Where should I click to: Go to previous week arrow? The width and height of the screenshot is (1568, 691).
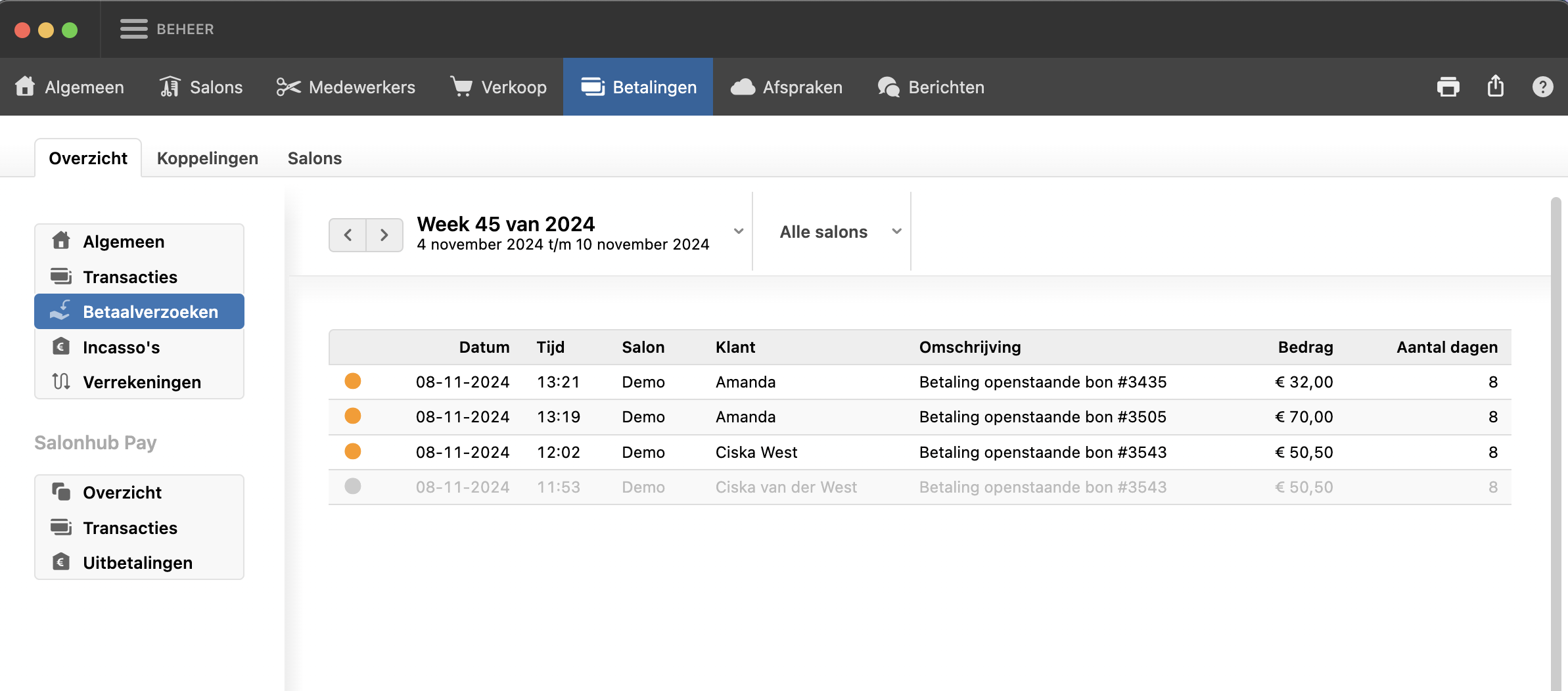click(x=348, y=234)
